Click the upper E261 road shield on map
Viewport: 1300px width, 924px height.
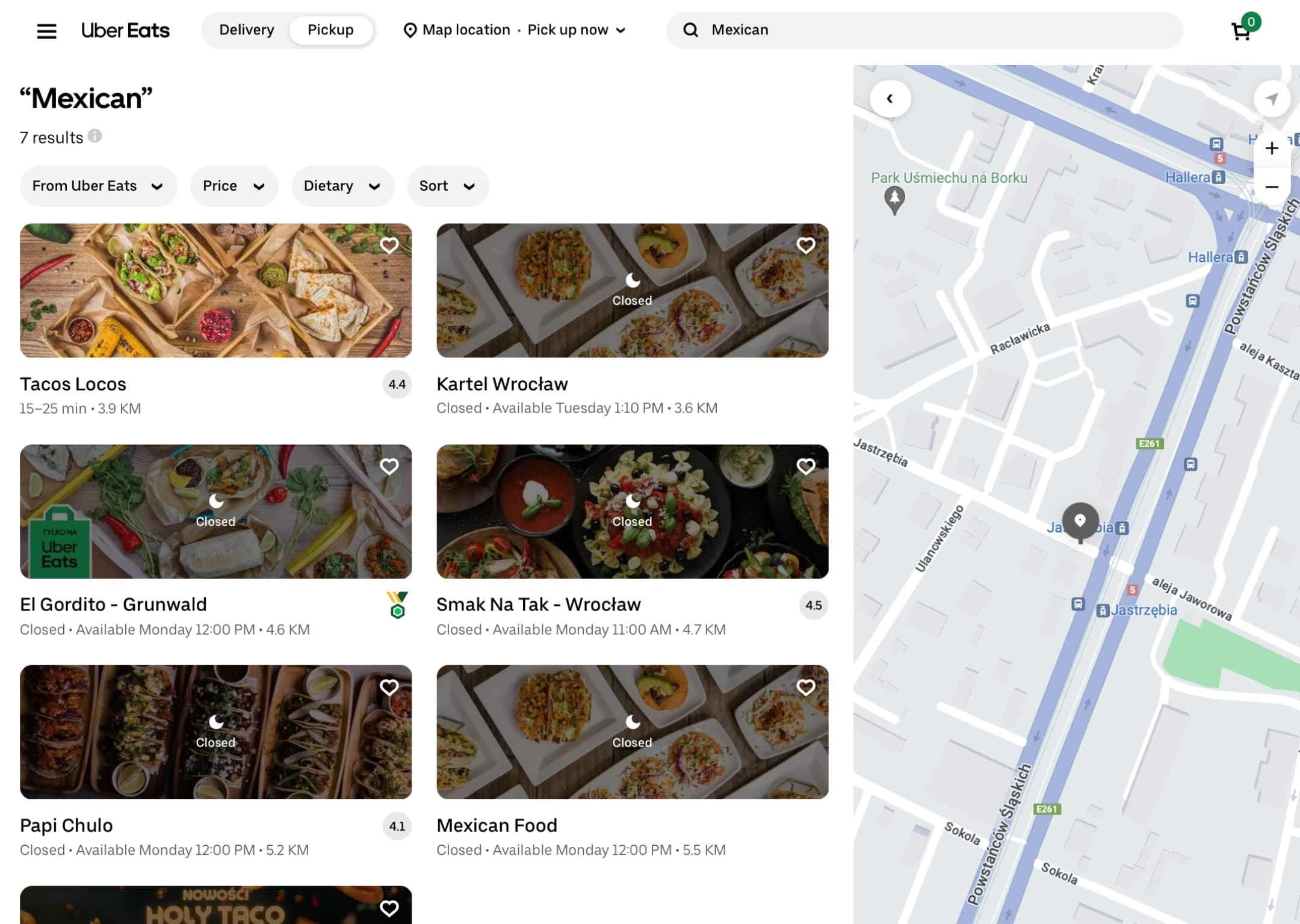(1150, 443)
